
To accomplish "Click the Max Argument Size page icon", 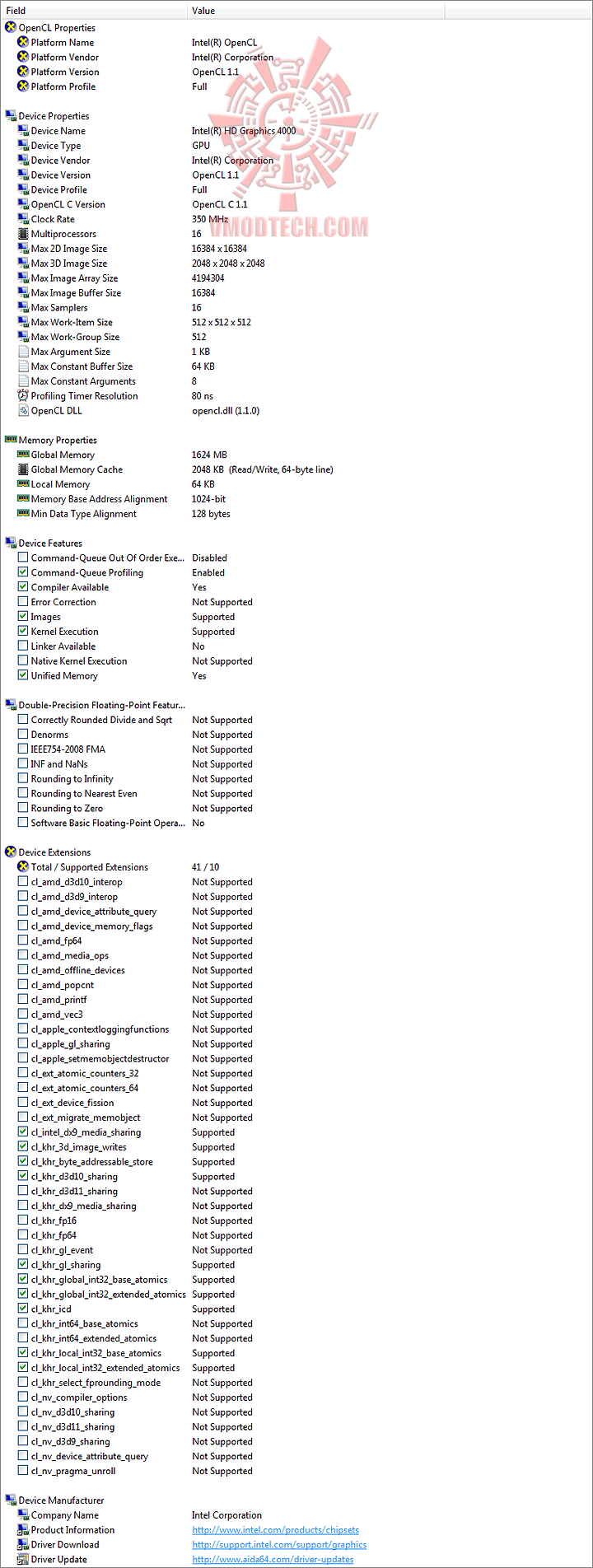I will (23, 352).
